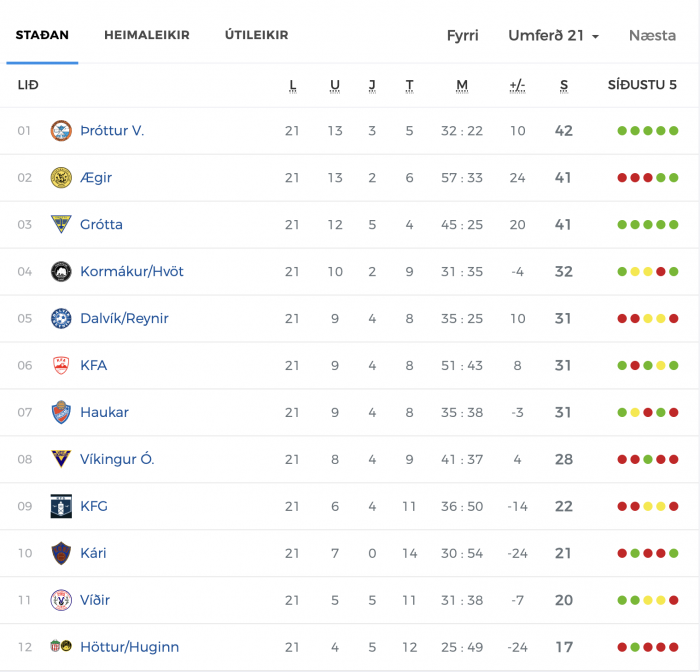Viewport: 700px width, 672px height.
Task: Open the Víðir team link
Action: (95, 600)
